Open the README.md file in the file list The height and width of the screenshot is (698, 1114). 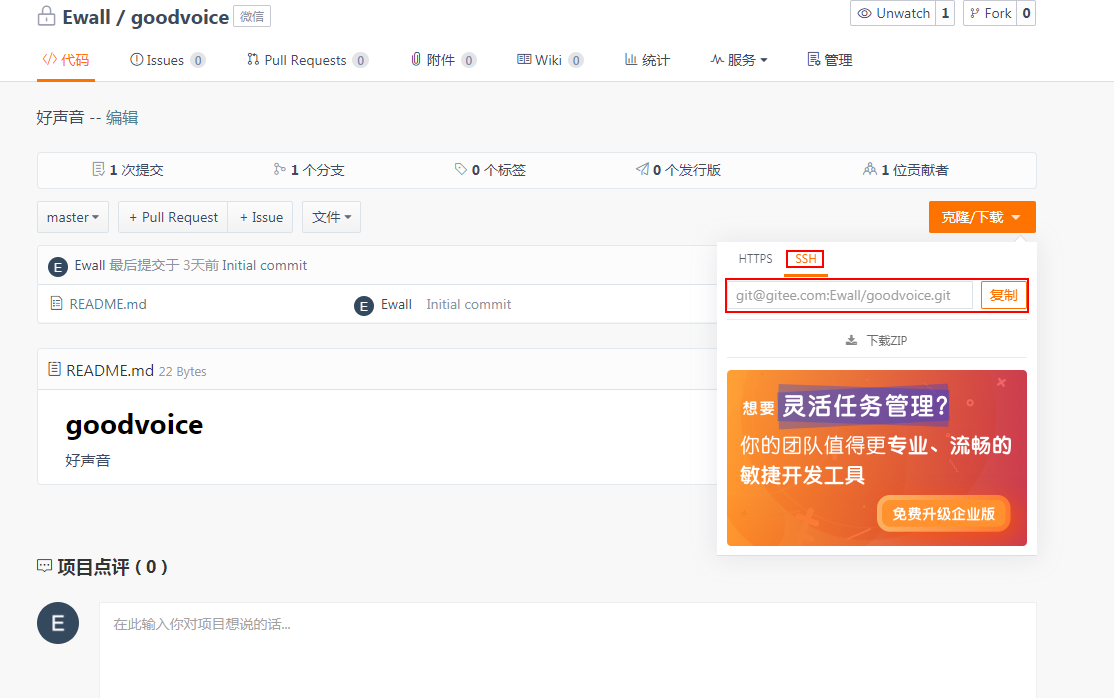tap(108, 304)
